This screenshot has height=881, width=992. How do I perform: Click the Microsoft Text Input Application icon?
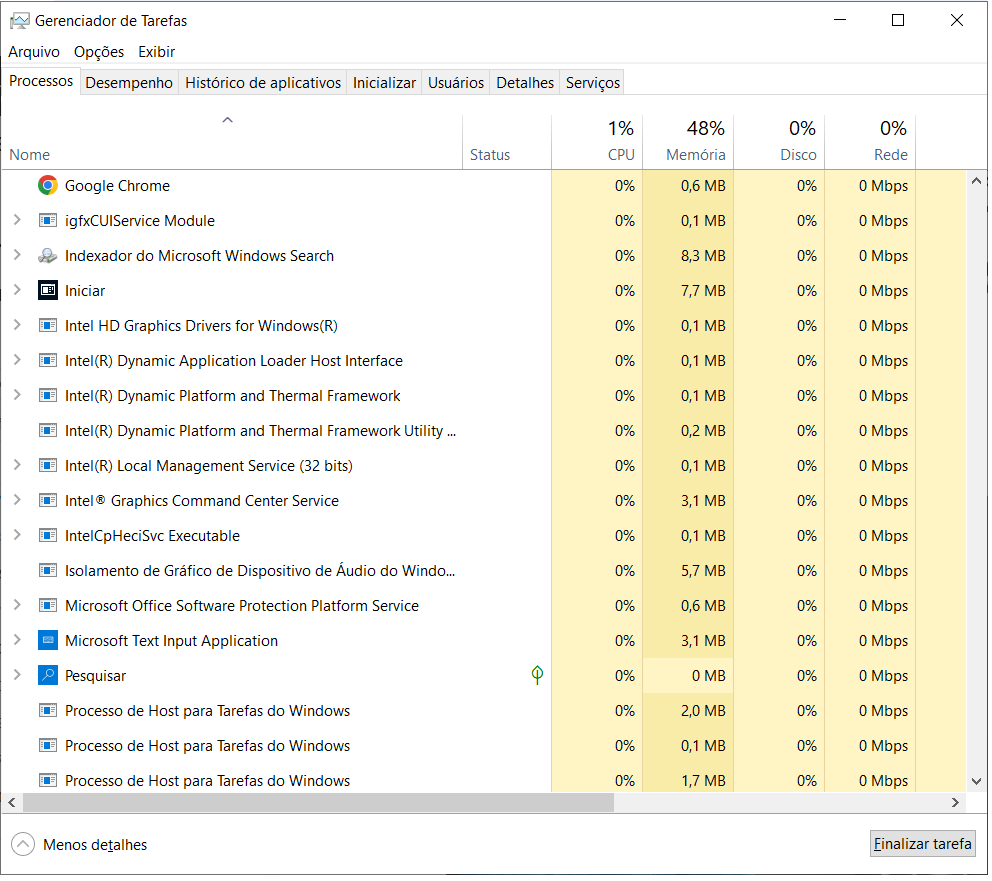coord(47,641)
